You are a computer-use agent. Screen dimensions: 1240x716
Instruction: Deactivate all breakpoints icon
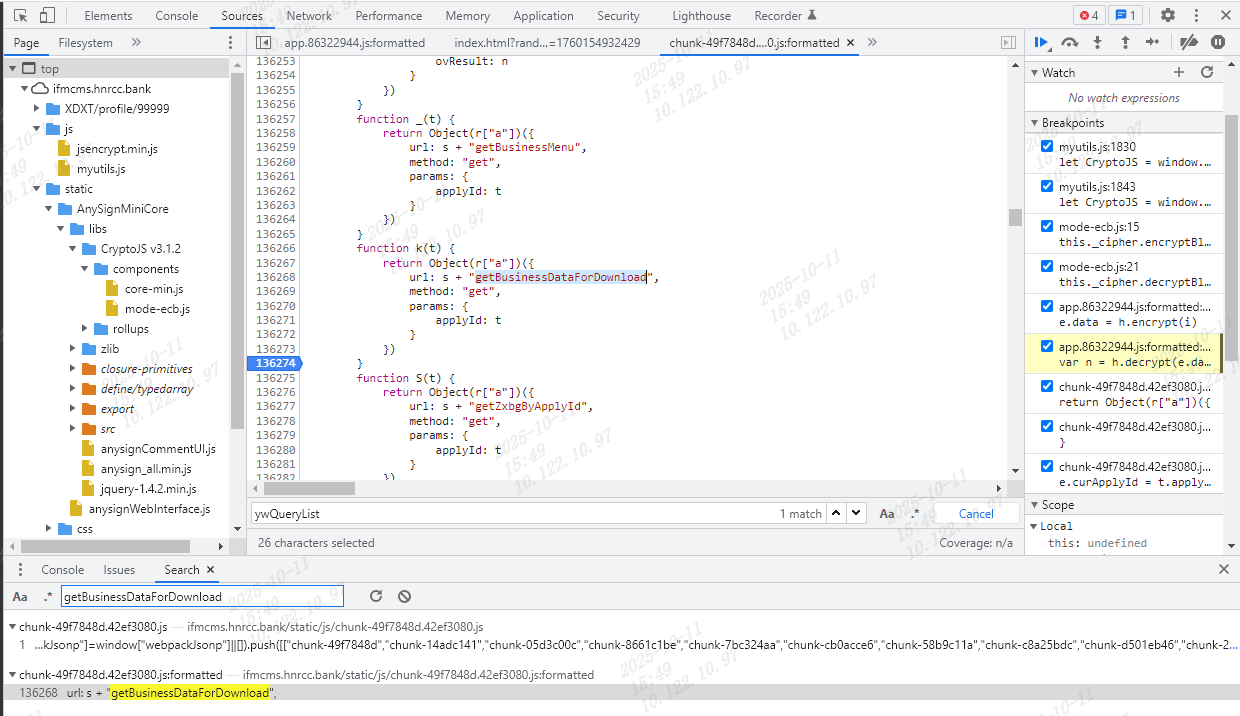click(x=1188, y=43)
